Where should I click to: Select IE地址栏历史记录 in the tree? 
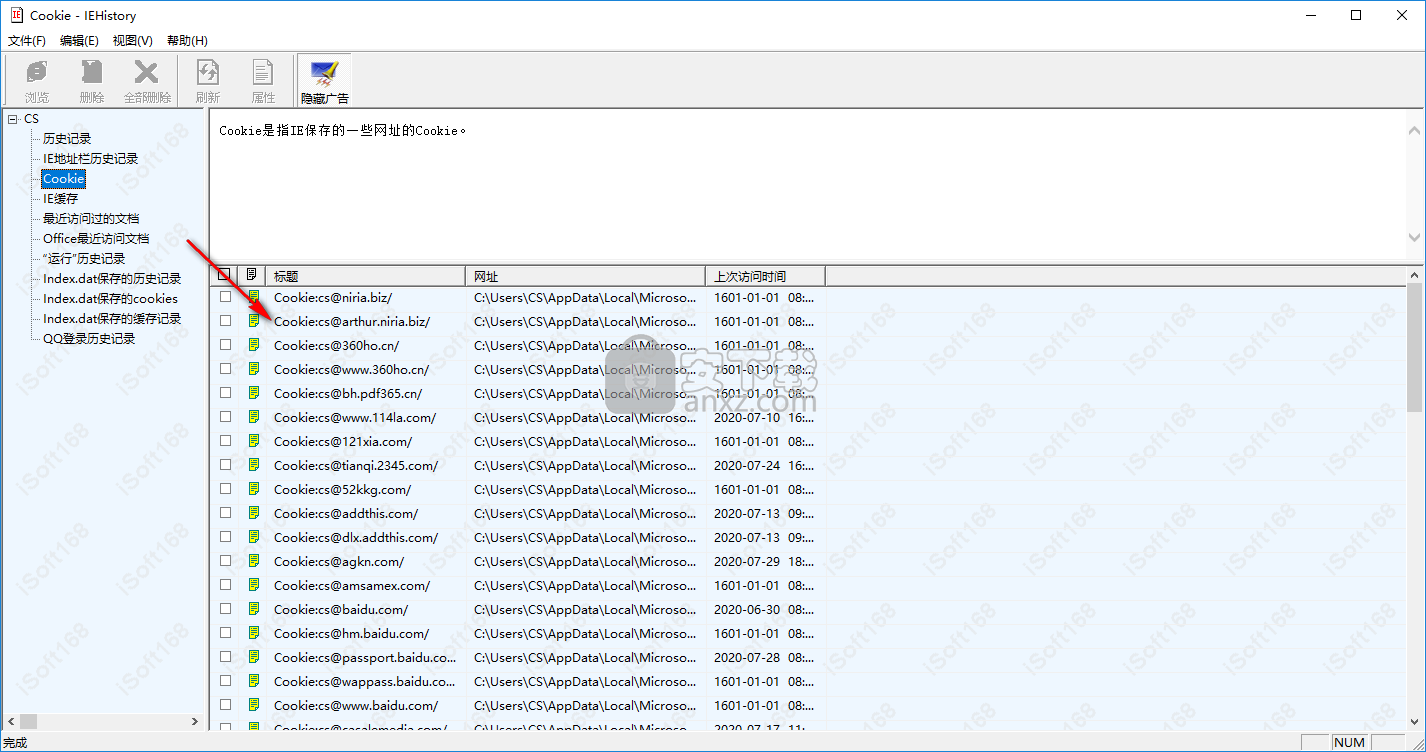[x=90, y=159]
